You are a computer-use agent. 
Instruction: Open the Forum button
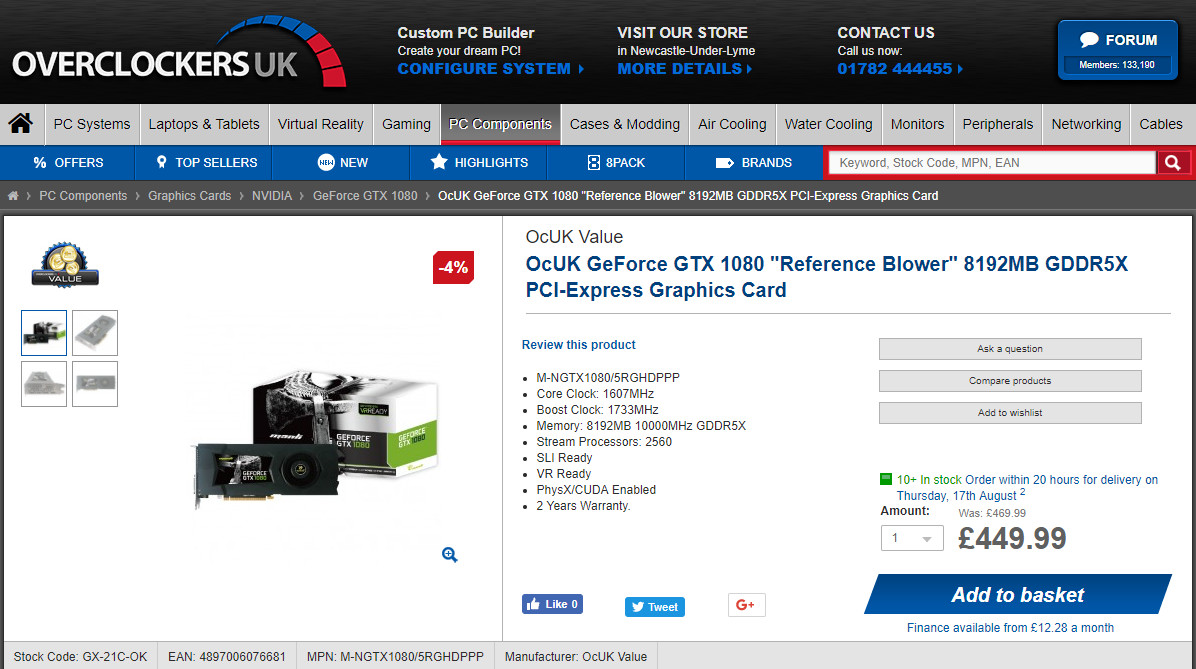1117,50
